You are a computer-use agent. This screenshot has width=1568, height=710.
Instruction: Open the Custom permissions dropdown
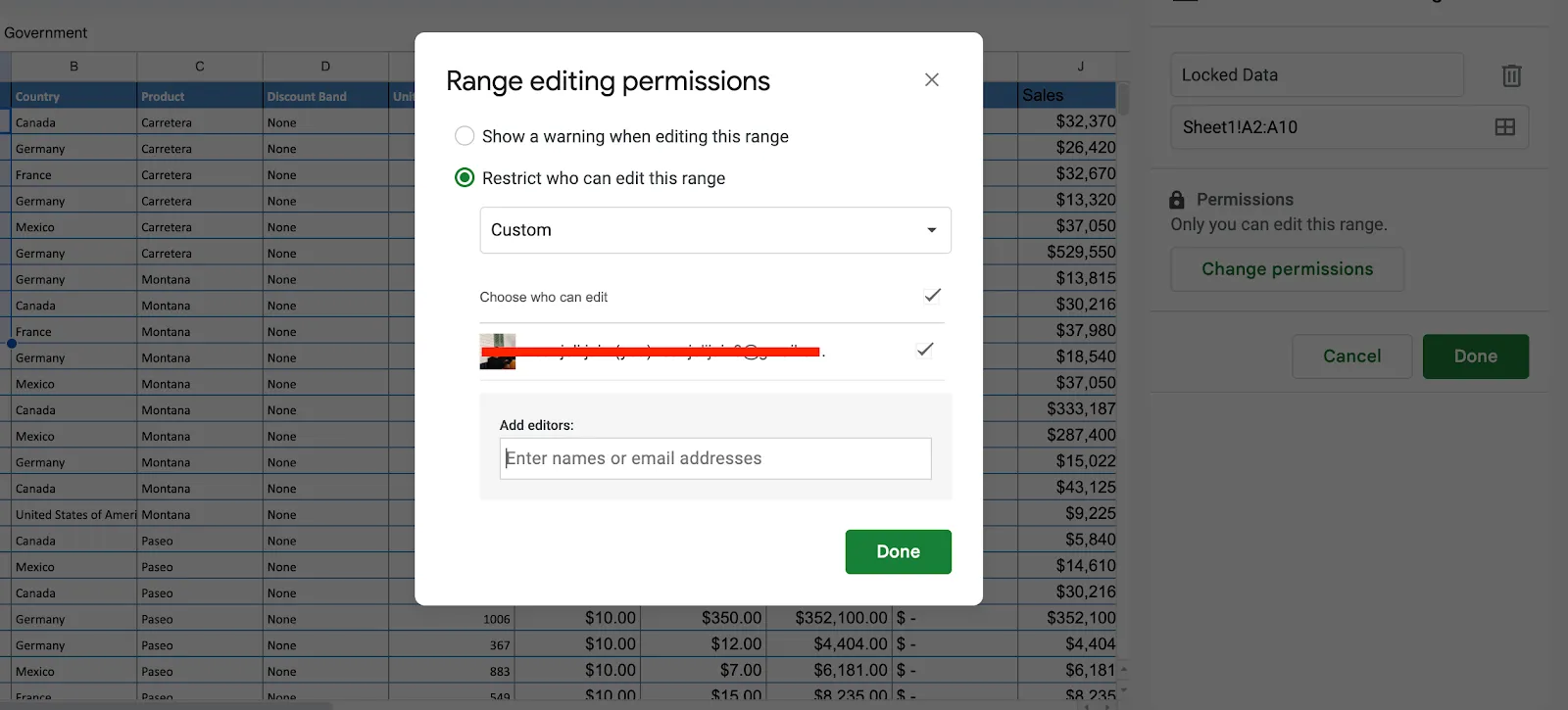point(715,230)
